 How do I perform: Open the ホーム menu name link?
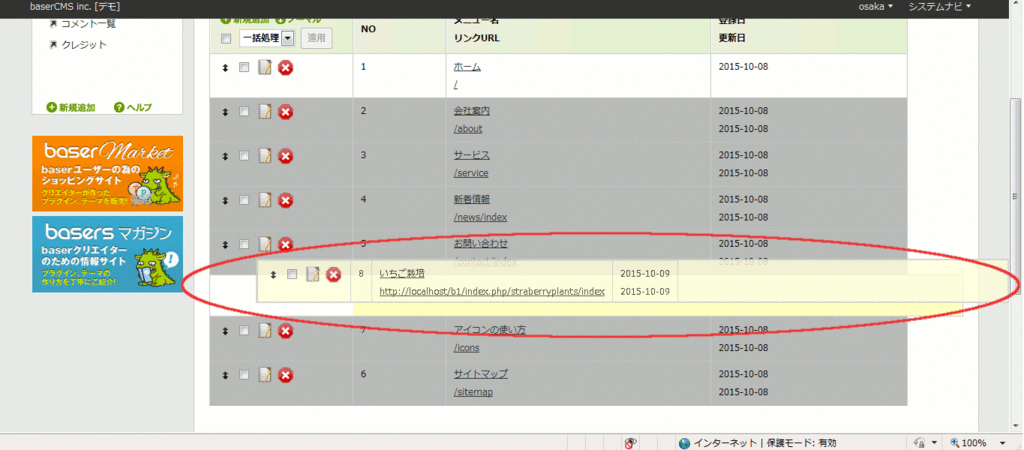tap(467, 67)
